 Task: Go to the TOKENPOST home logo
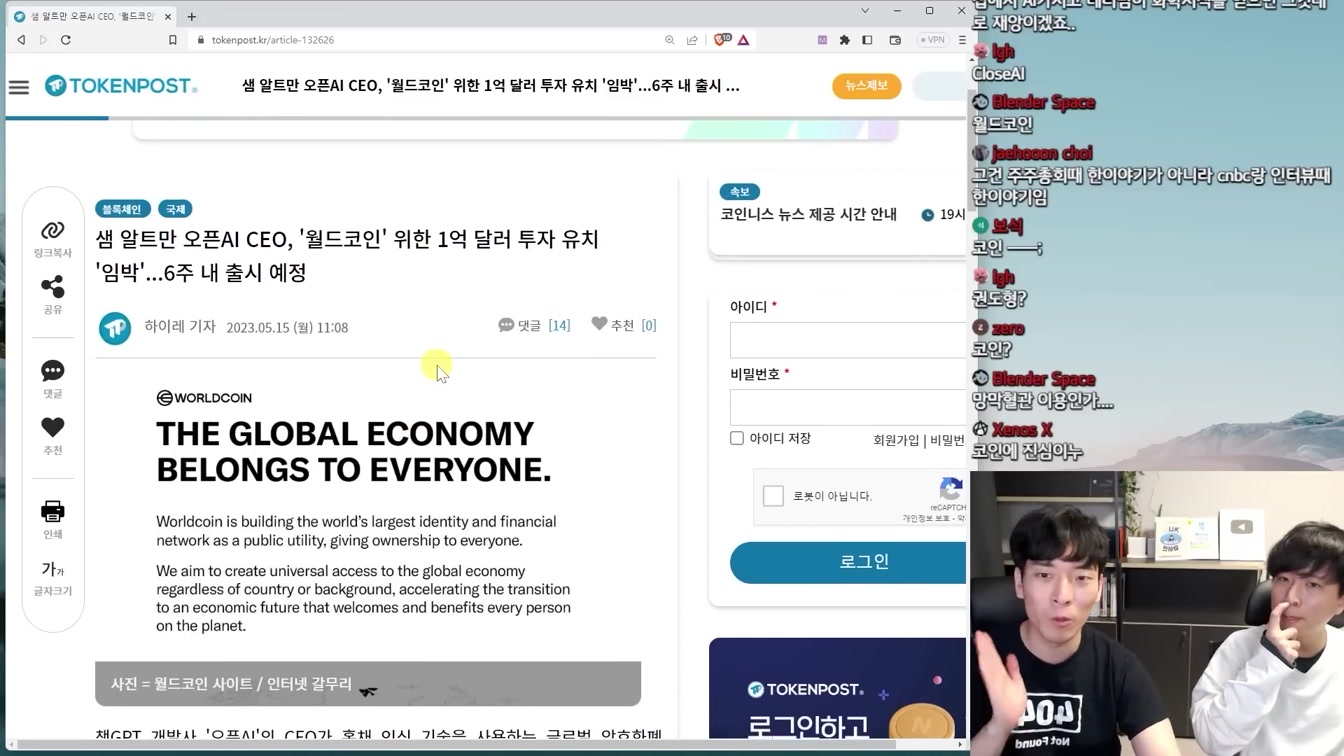(x=121, y=86)
